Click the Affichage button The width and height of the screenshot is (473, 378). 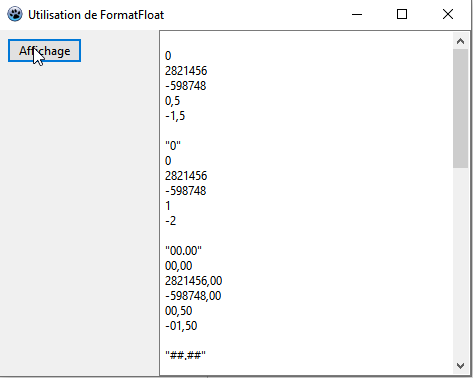tap(44, 51)
